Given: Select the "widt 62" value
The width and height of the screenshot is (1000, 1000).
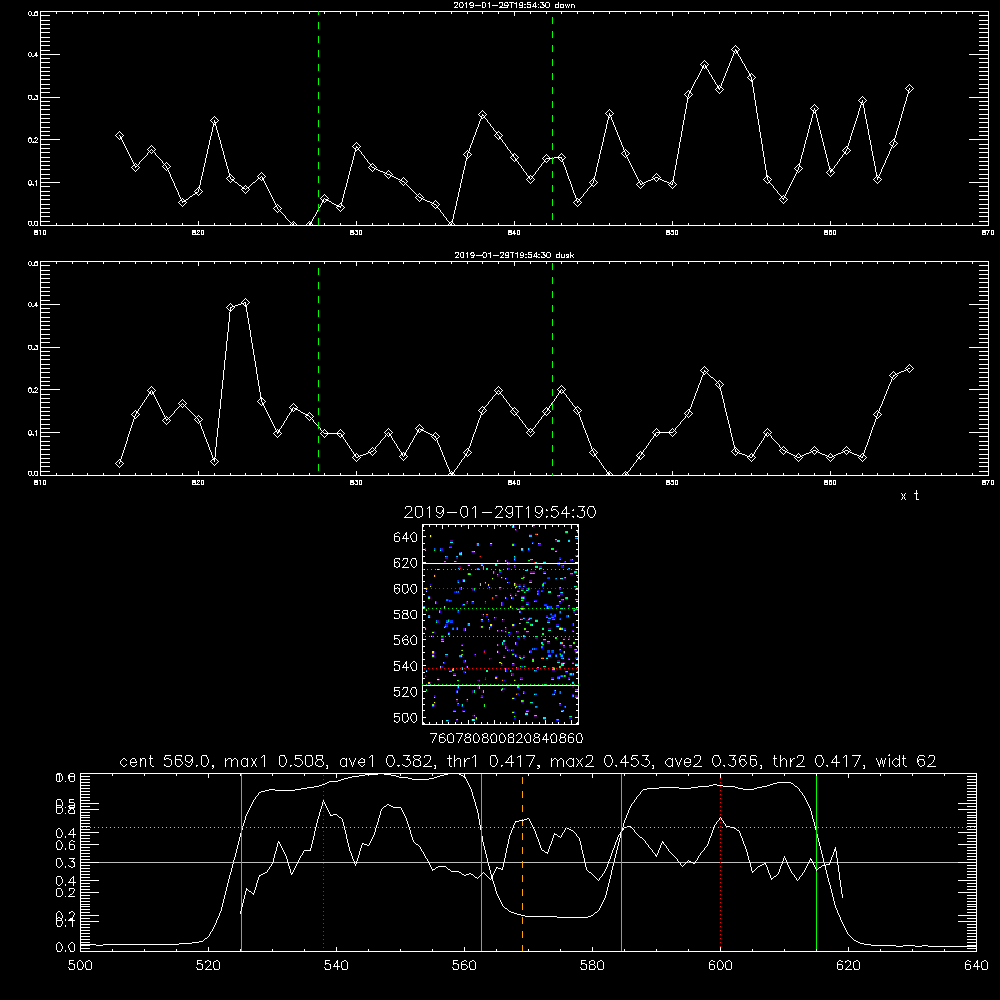Looking at the screenshot, I should 906,761.
